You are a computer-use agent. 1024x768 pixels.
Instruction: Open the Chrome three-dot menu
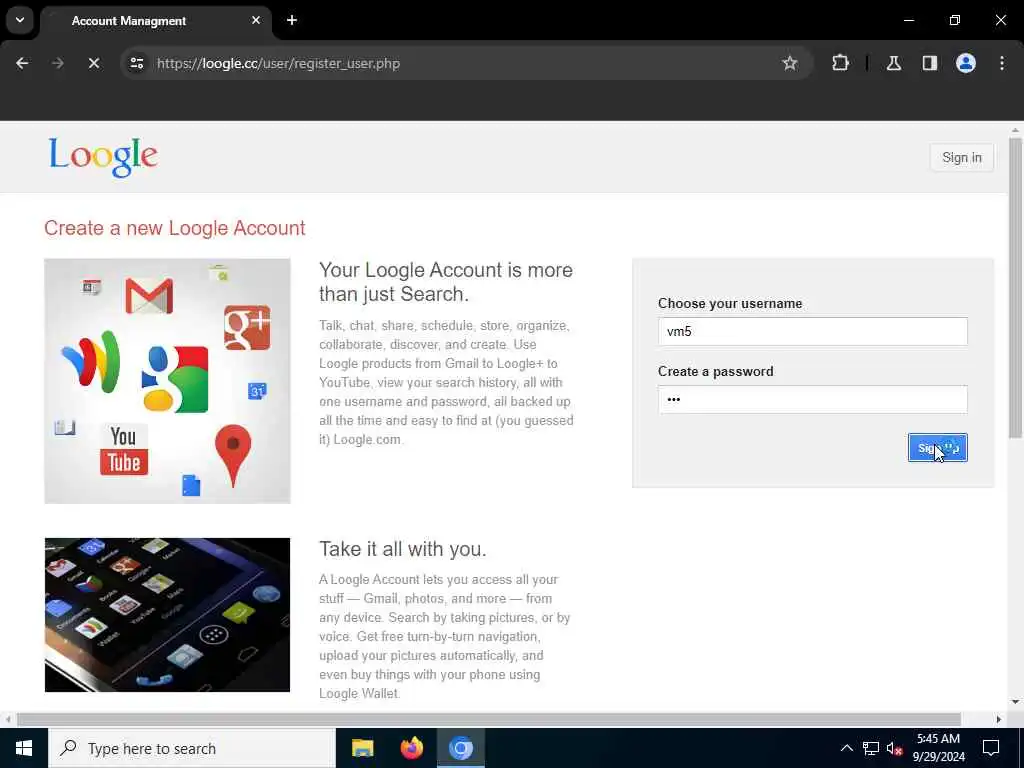click(x=1002, y=63)
